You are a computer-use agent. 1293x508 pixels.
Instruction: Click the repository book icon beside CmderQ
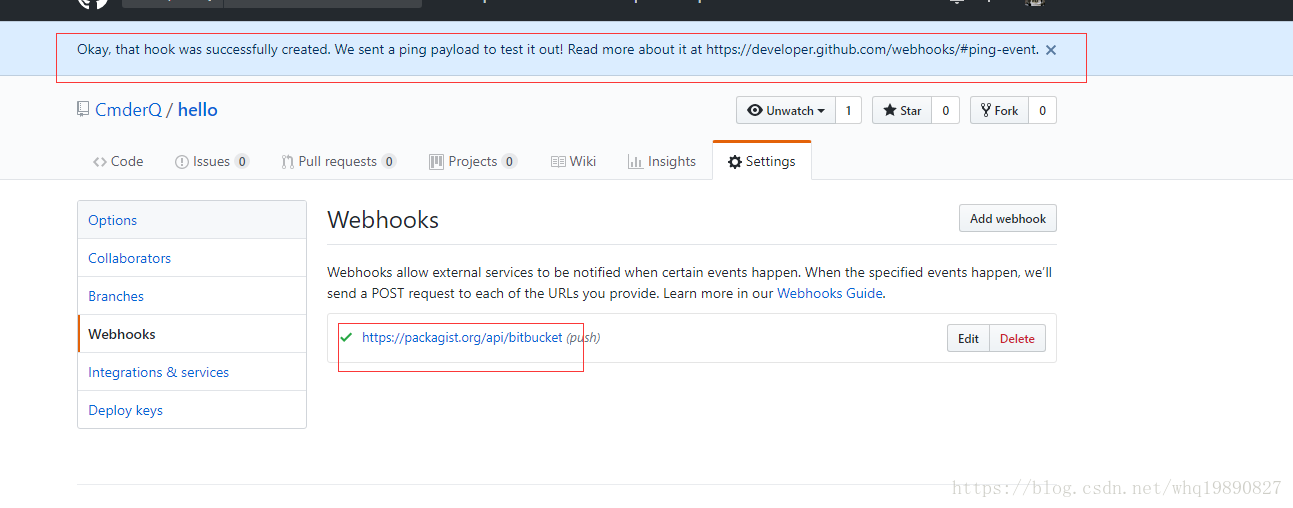tap(83, 109)
